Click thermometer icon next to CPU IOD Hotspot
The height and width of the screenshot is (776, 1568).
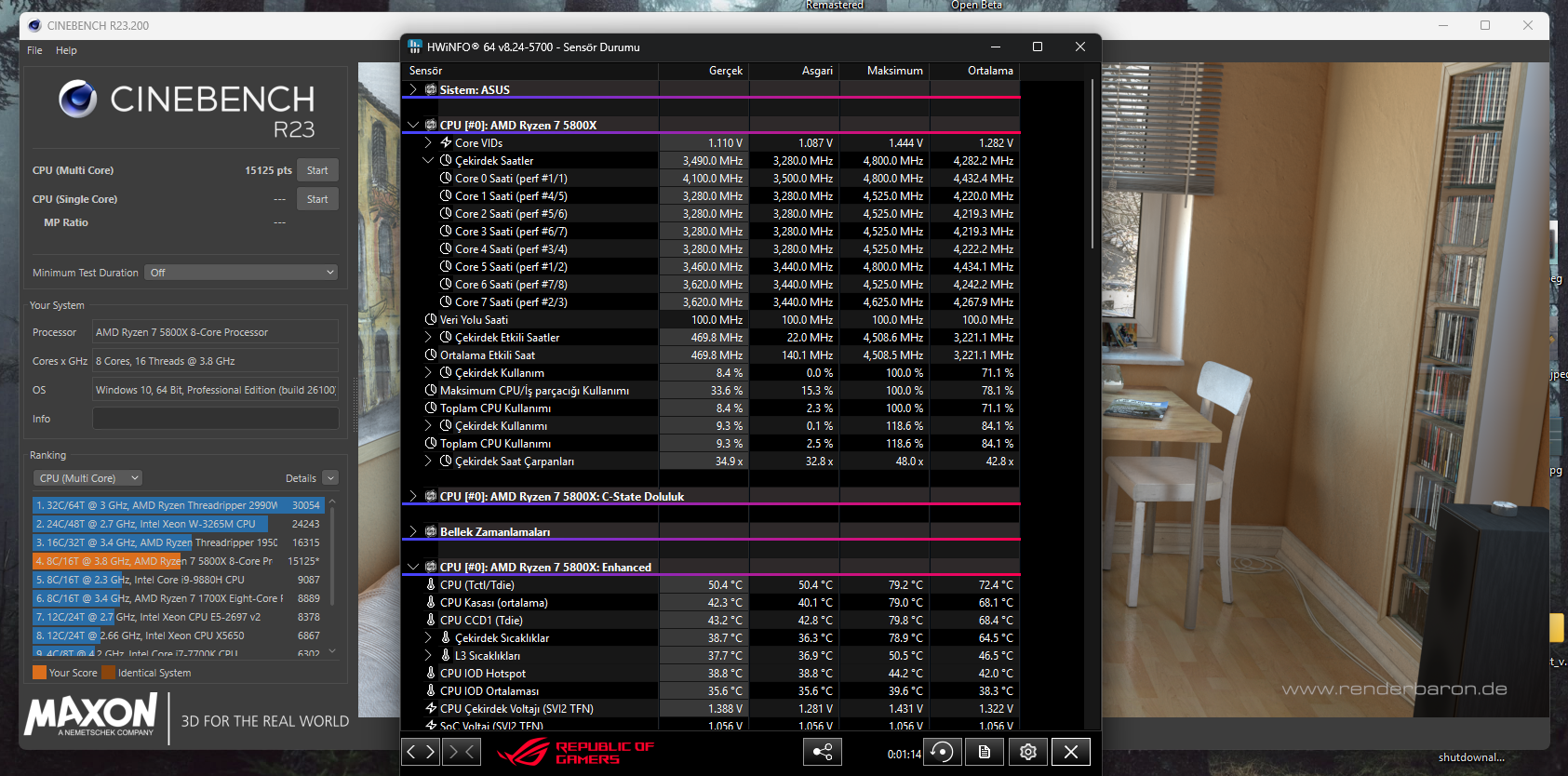pyautogui.click(x=431, y=673)
